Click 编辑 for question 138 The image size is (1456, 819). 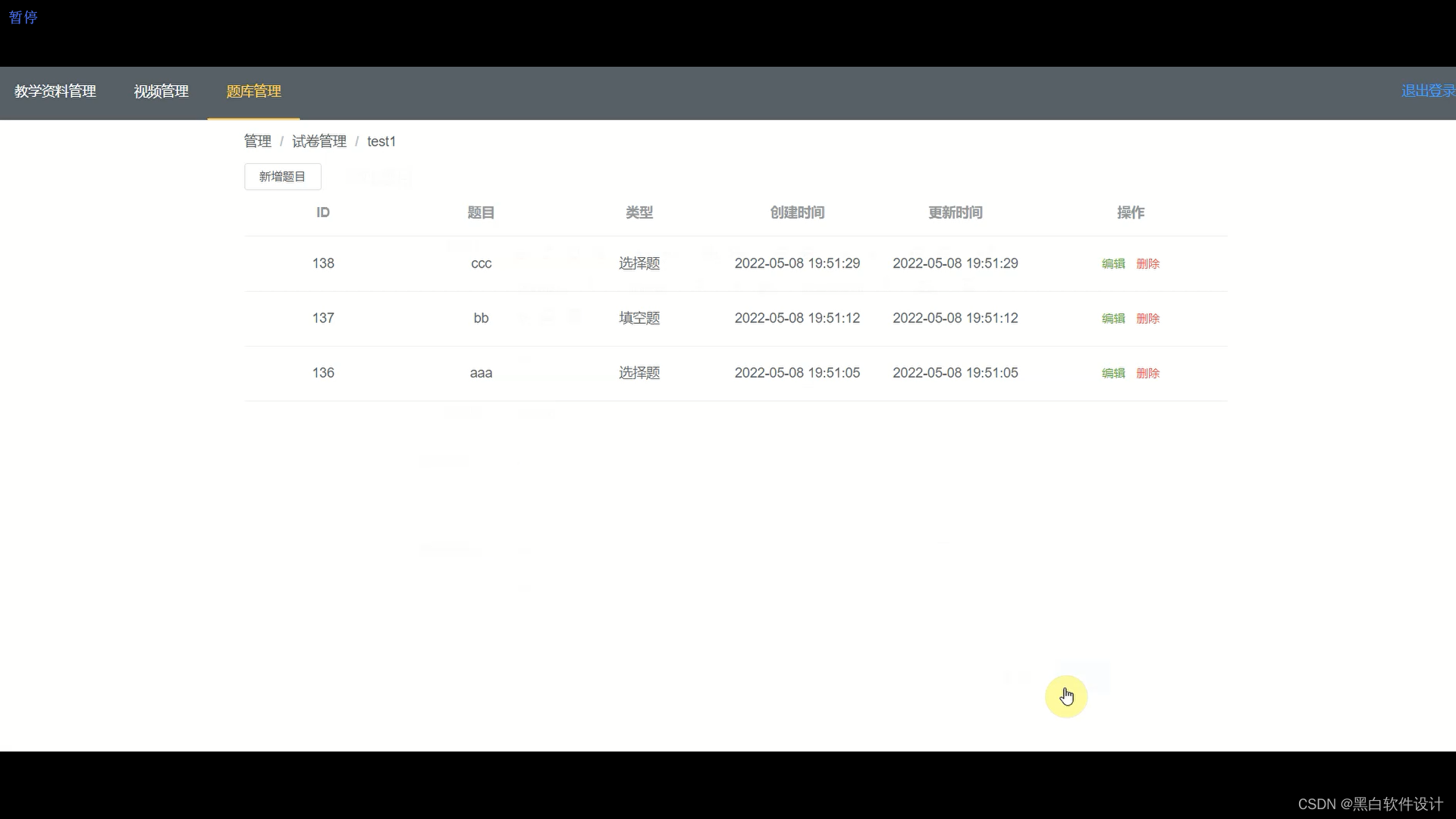click(1113, 264)
